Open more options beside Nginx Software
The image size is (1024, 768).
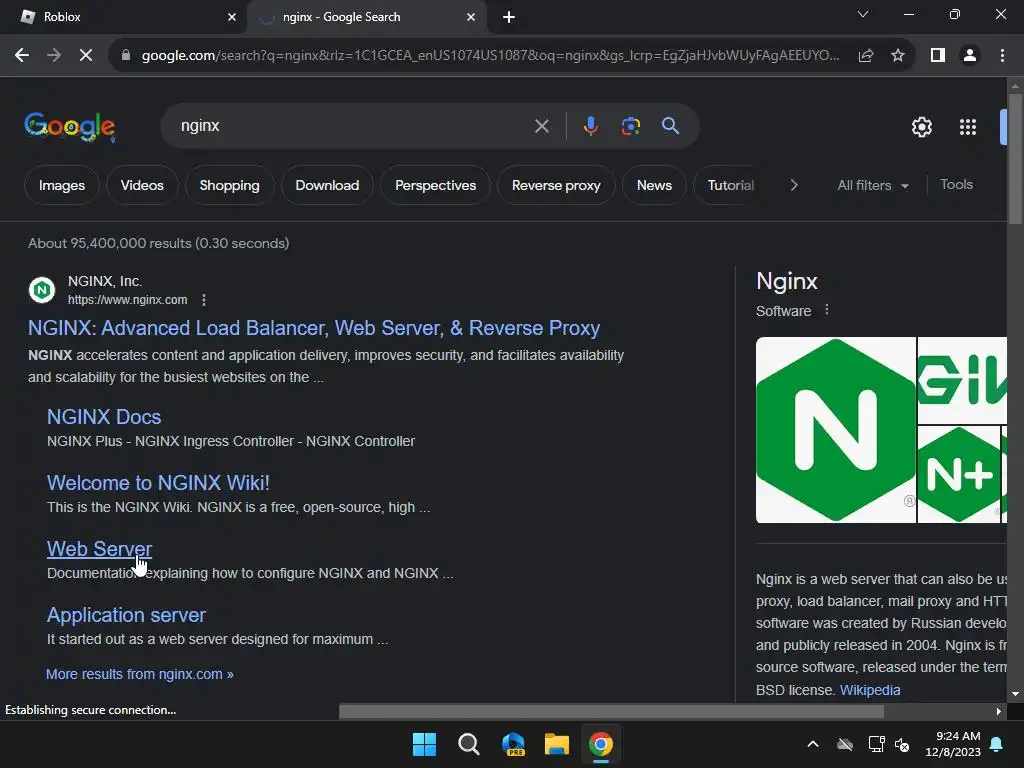click(827, 310)
